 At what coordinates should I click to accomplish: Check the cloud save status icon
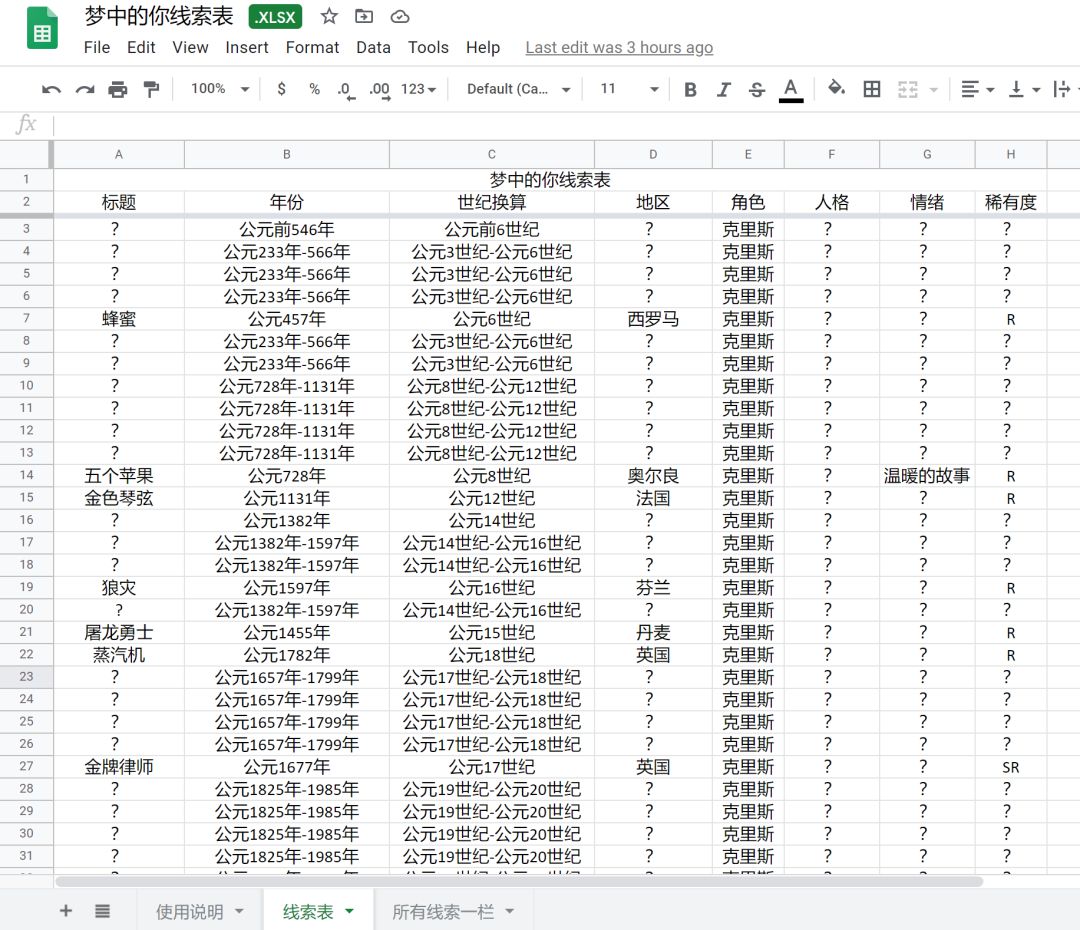pyautogui.click(x=400, y=17)
